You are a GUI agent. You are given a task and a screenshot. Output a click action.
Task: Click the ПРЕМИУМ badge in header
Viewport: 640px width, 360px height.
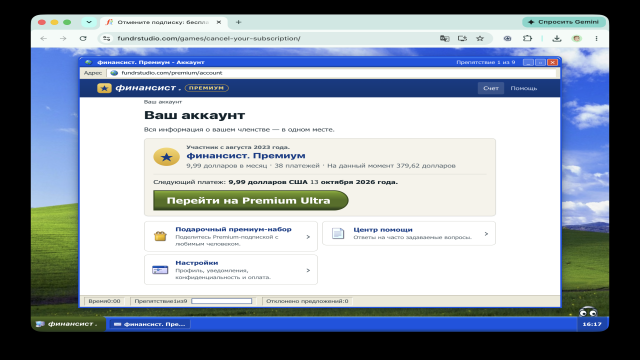point(207,88)
